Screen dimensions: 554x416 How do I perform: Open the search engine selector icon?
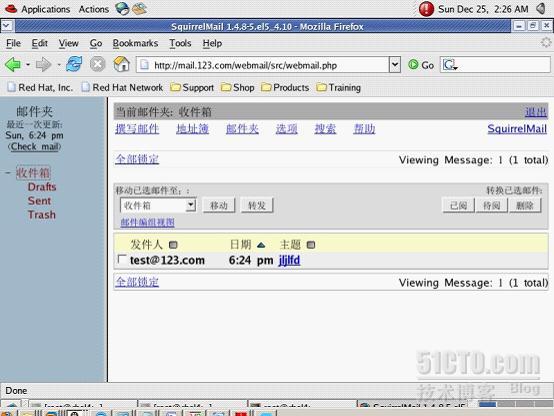point(450,65)
